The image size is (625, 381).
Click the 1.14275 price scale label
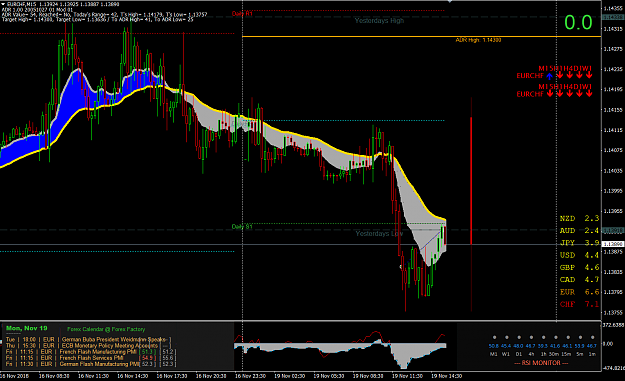pyautogui.click(x=613, y=49)
